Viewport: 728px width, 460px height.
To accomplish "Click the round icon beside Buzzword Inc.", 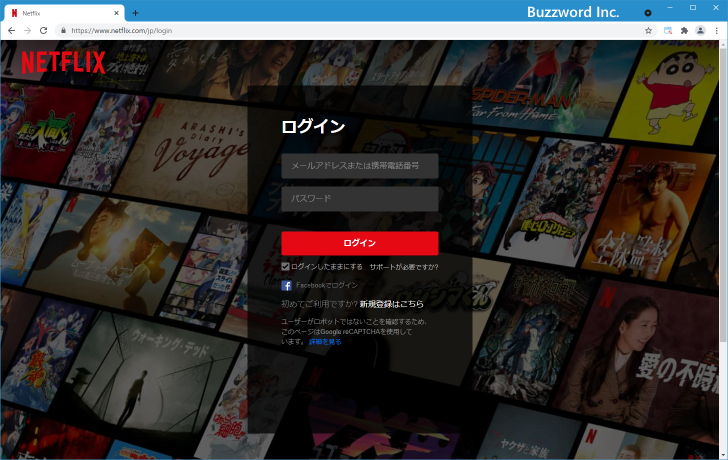I will 648,13.
